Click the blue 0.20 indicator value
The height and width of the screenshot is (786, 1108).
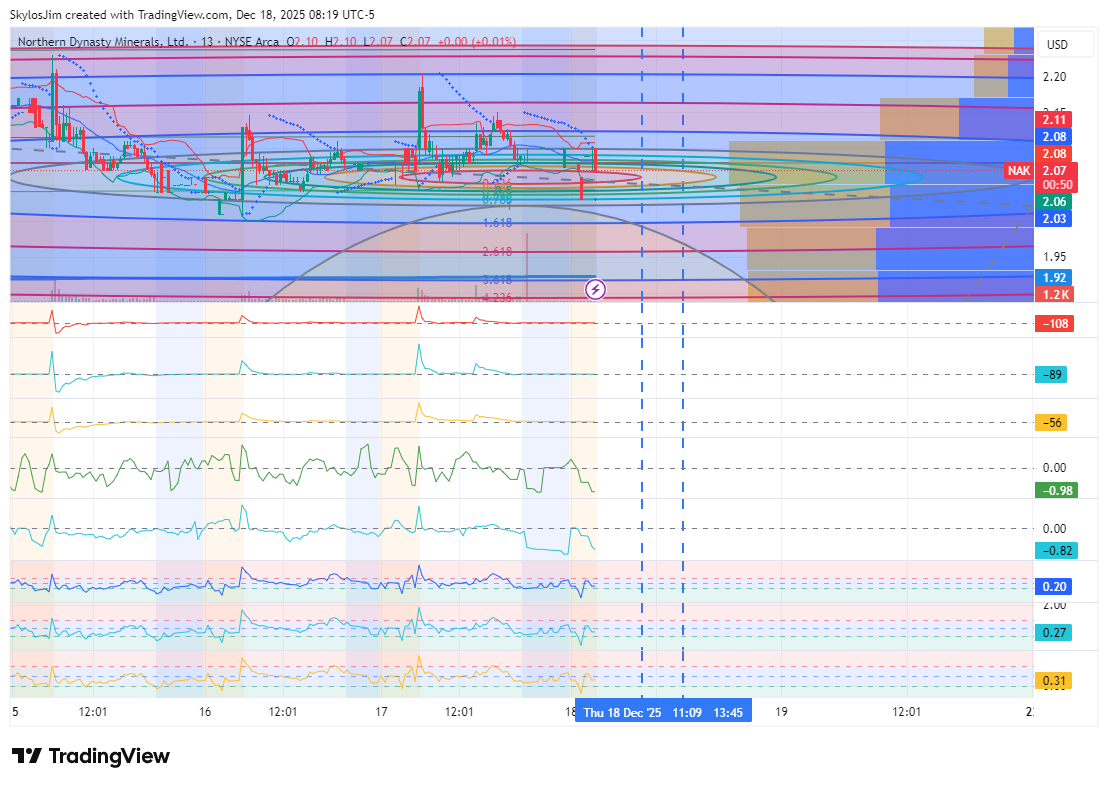[x=1053, y=587]
